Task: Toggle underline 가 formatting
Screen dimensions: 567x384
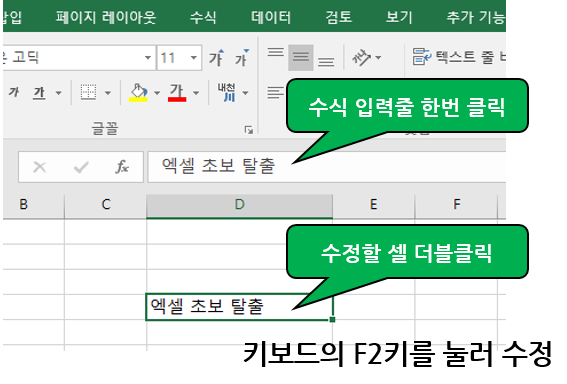Action: (x=39, y=93)
